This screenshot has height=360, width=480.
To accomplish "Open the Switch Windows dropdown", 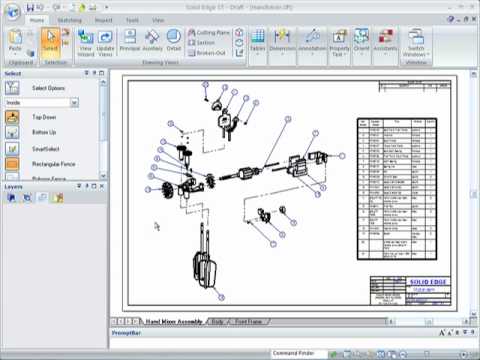I will [x=416, y=43].
